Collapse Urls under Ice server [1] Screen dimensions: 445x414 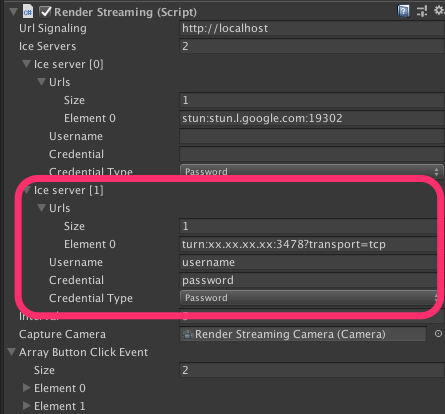coord(41,208)
